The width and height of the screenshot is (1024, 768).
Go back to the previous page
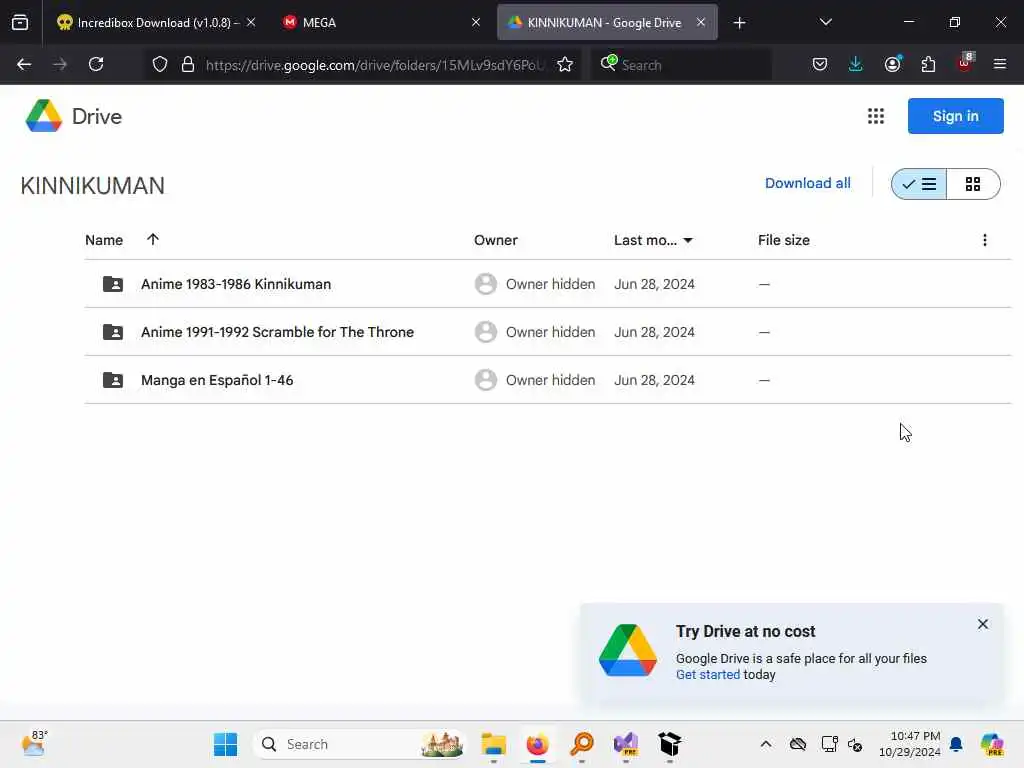[24, 64]
